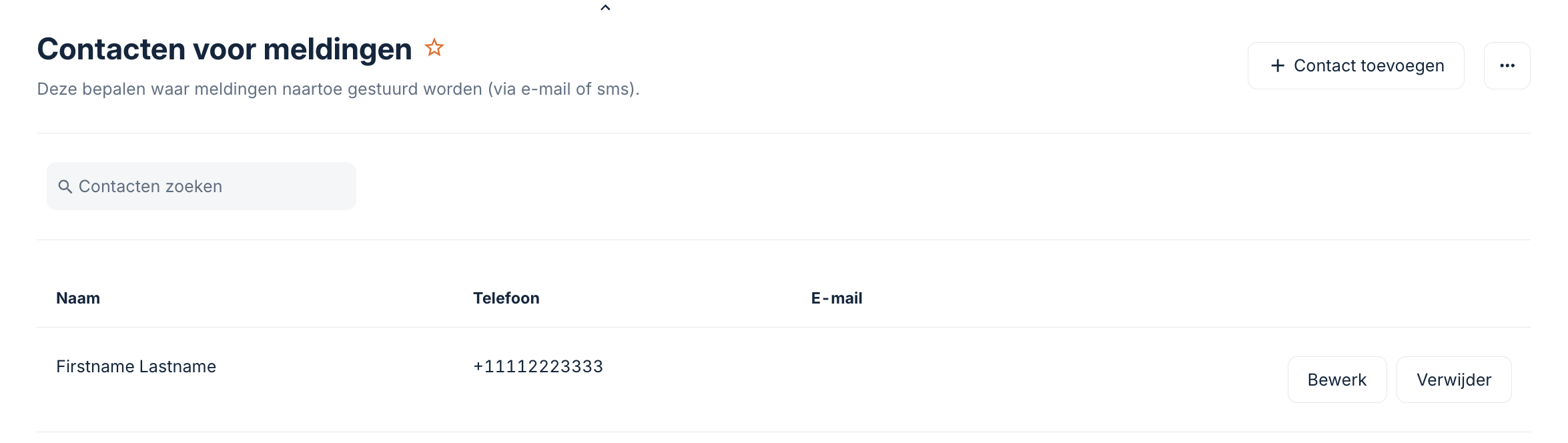Click Verwijder to delete the contact
Image resolution: width=1568 pixels, height=443 pixels.
1454,379
